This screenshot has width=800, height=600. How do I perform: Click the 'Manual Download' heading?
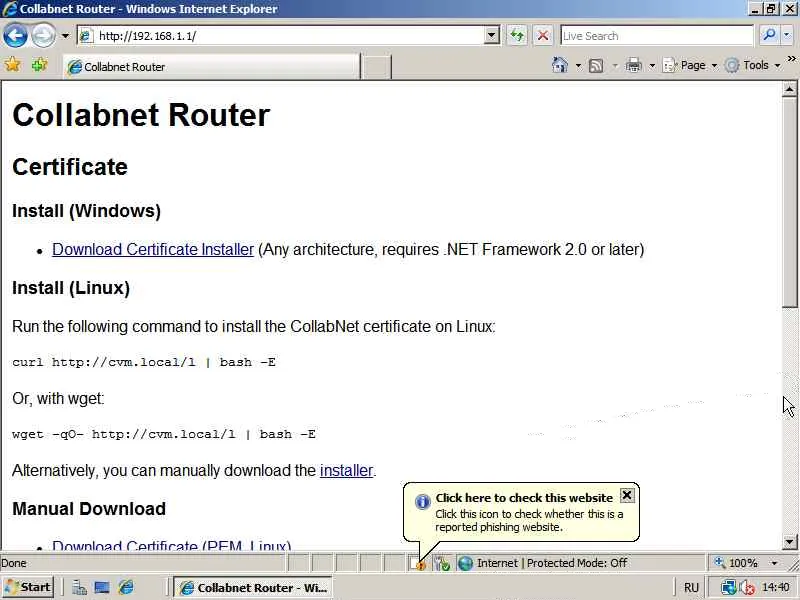(89, 509)
